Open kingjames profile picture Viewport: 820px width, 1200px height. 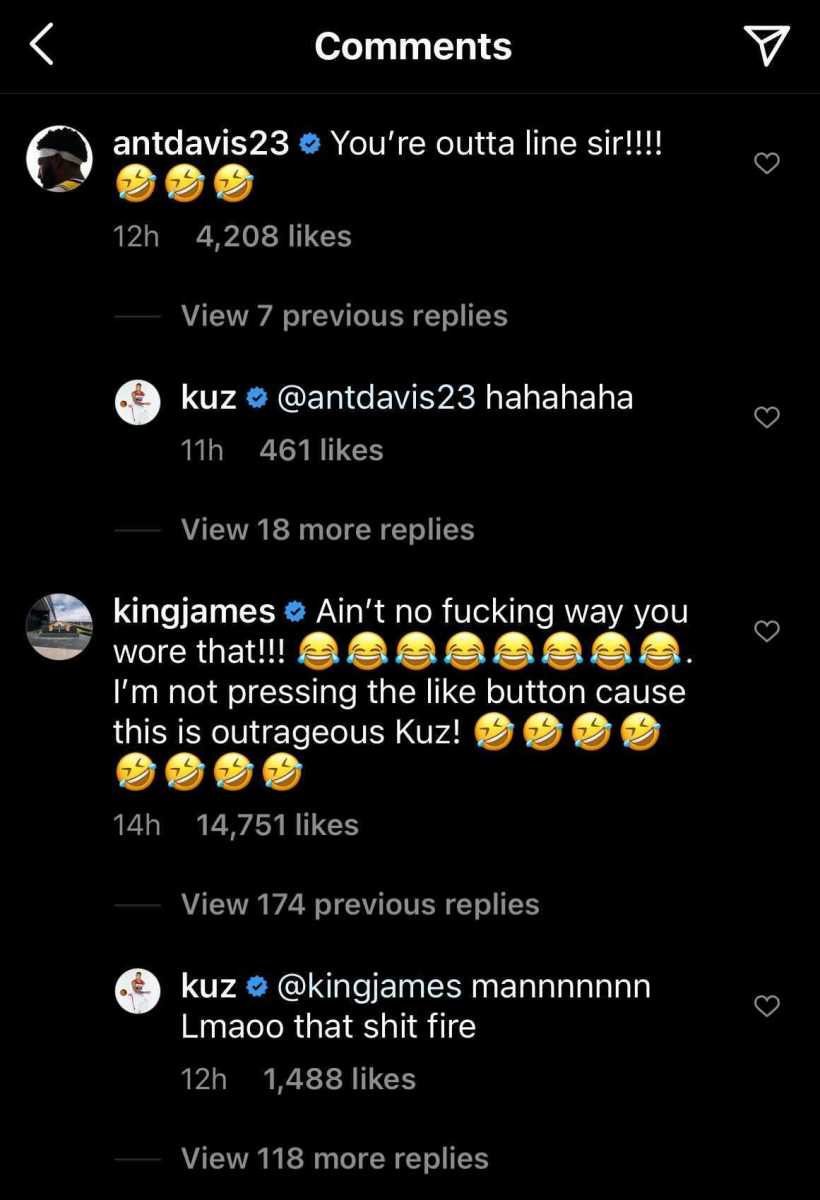coord(59,627)
